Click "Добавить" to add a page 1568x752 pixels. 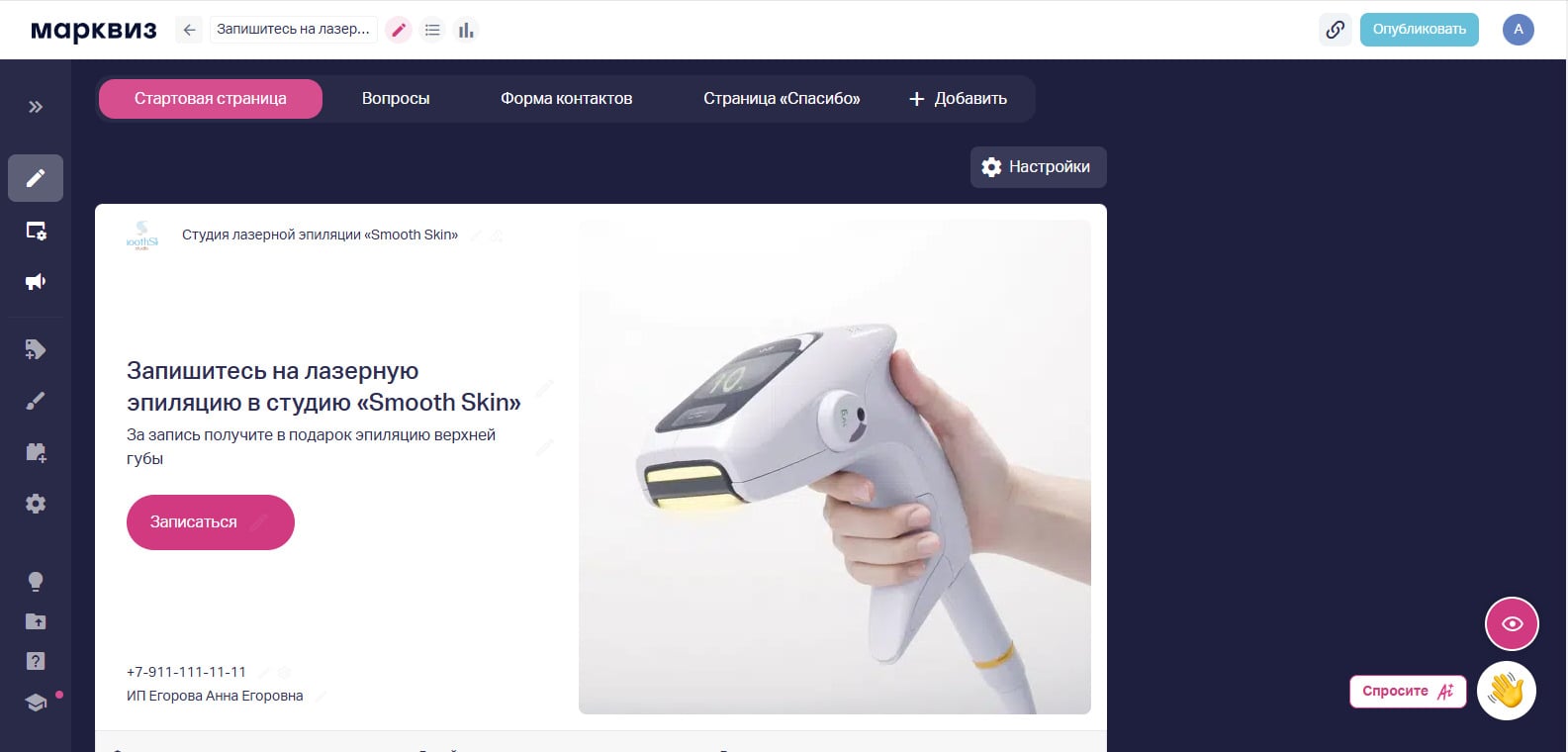[958, 99]
